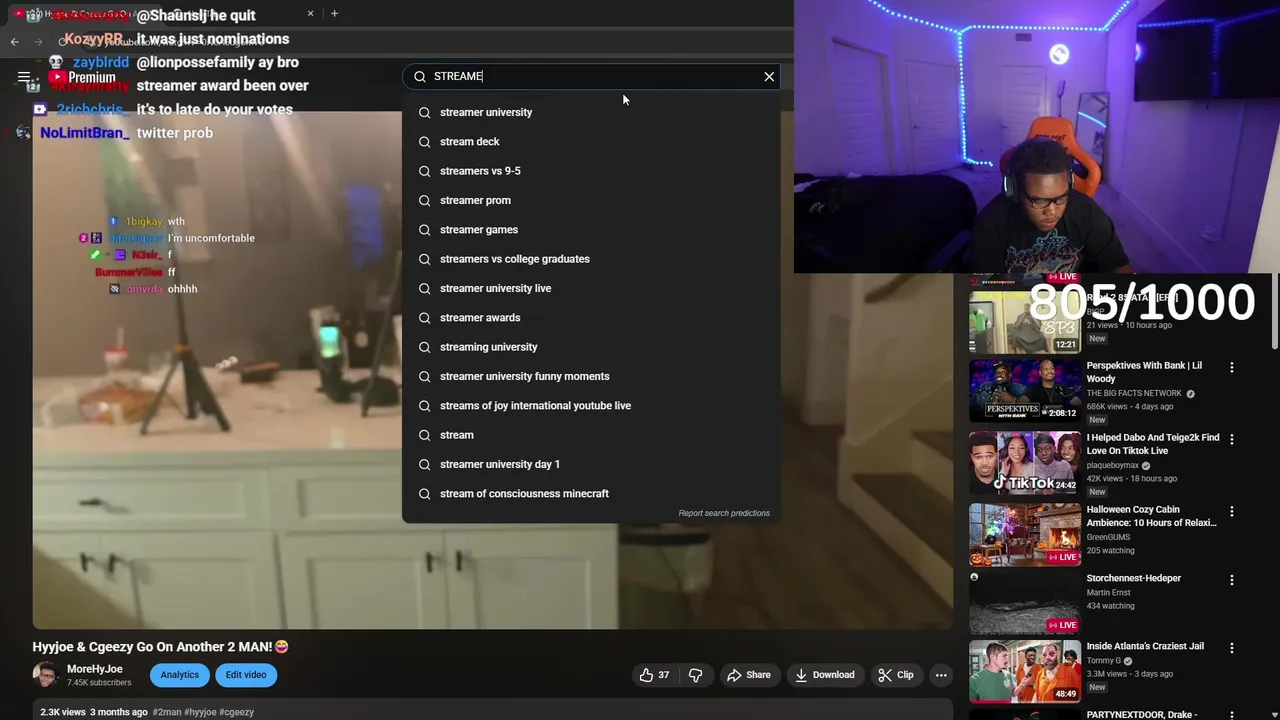Open MoreHyJoe channel name link
Screen dimensions: 1280x720
point(95,669)
